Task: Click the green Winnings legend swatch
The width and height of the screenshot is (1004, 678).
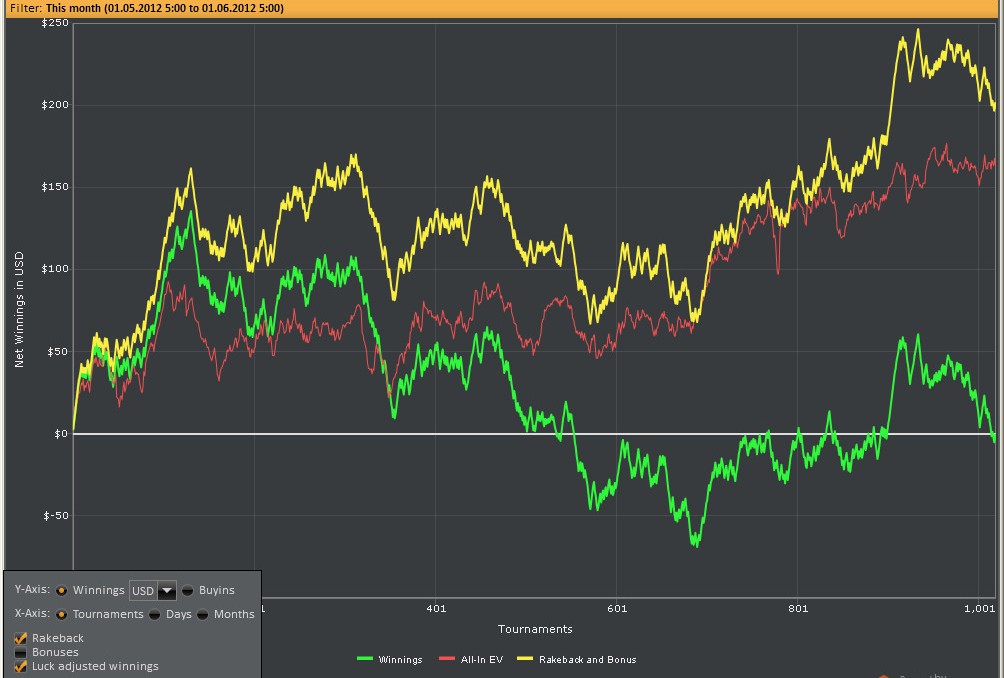Action: (365, 659)
